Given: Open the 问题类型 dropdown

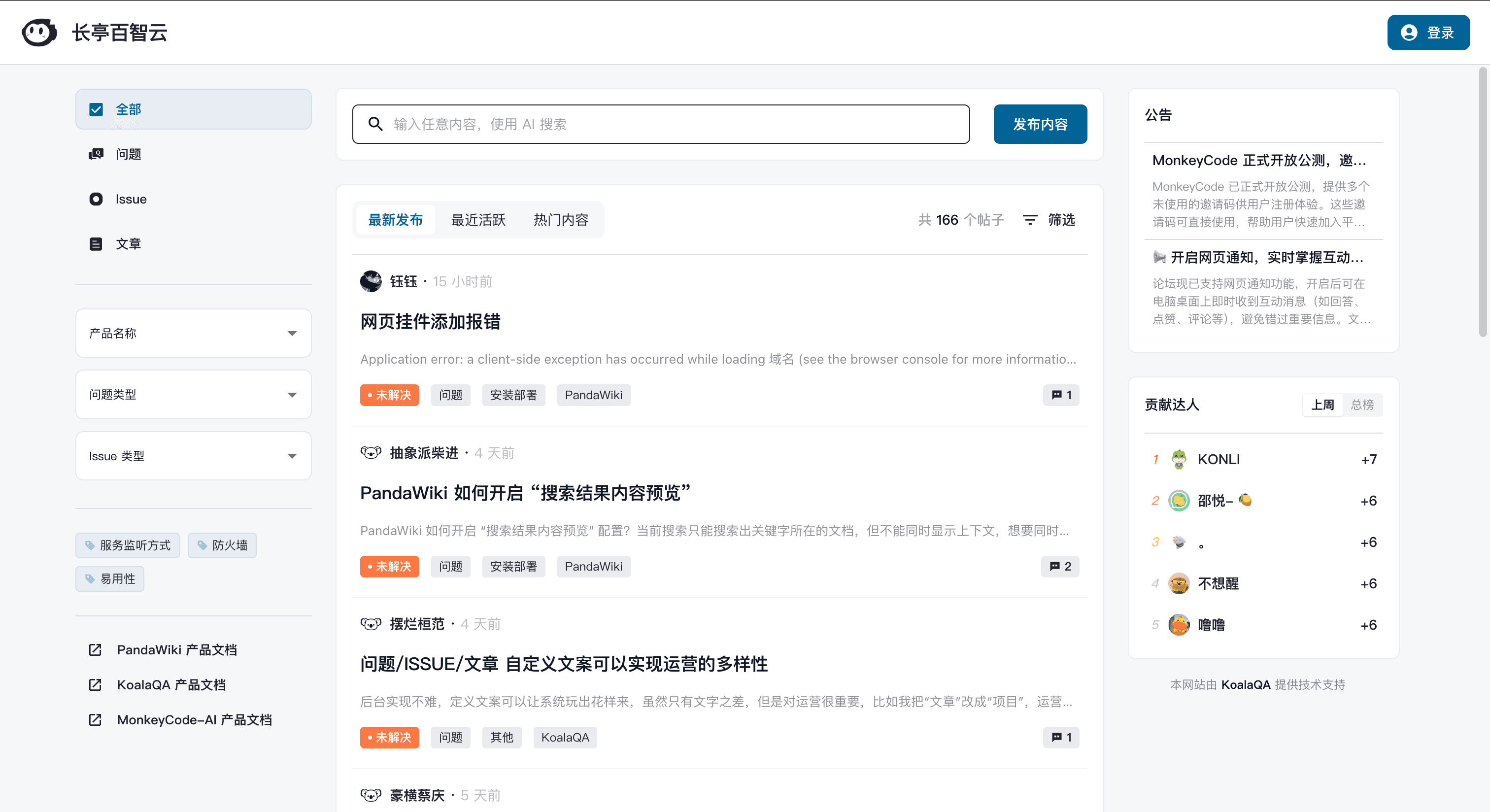Looking at the screenshot, I should [x=193, y=395].
